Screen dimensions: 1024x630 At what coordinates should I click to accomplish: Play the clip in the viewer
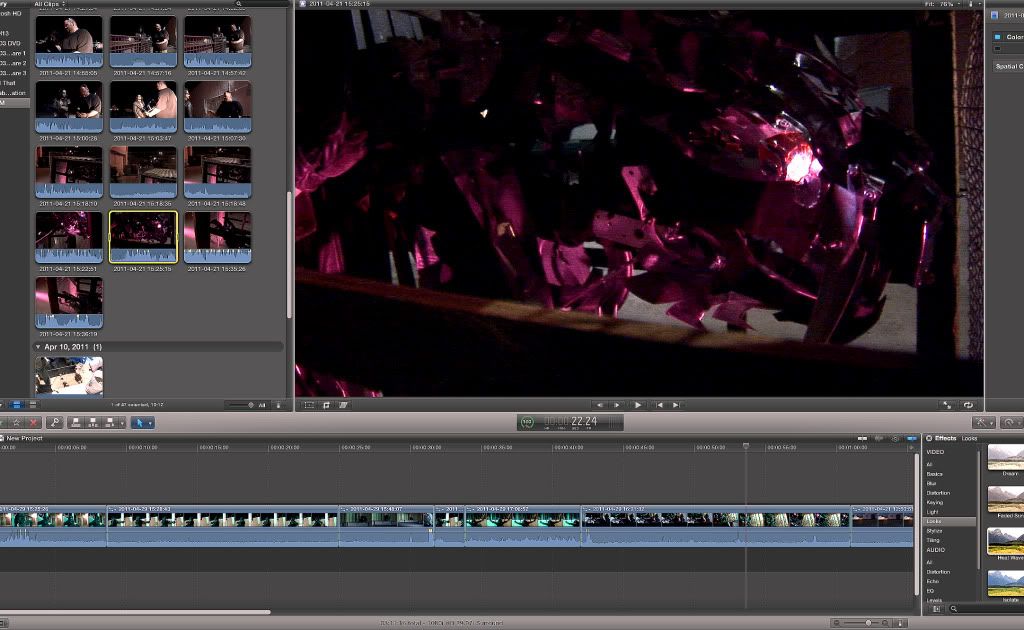(638, 405)
